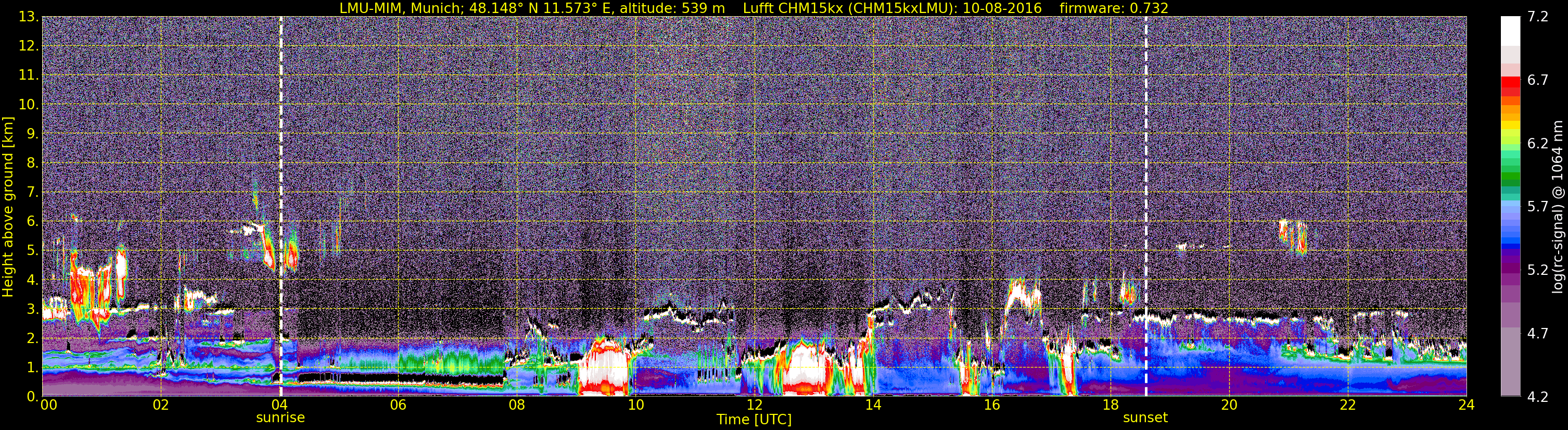This screenshot has height=430, width=1568.
Task: Click the '02' time tick label
Action: (161, 405)
